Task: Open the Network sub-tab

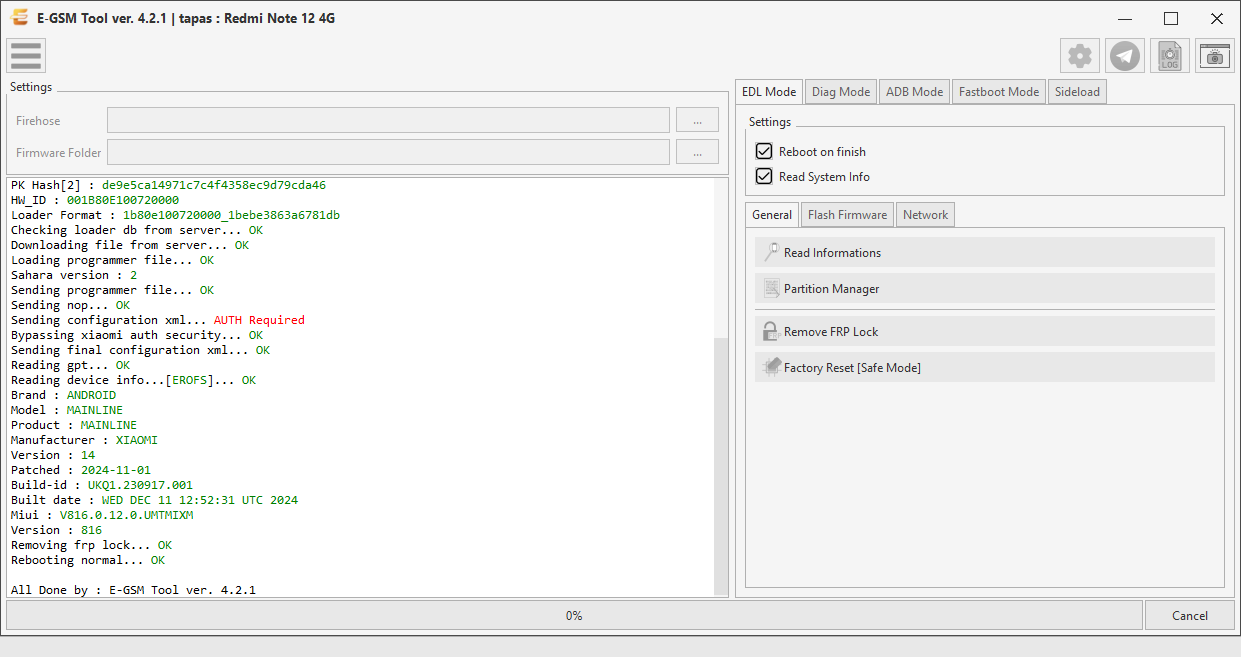Action: click(926, 215)
